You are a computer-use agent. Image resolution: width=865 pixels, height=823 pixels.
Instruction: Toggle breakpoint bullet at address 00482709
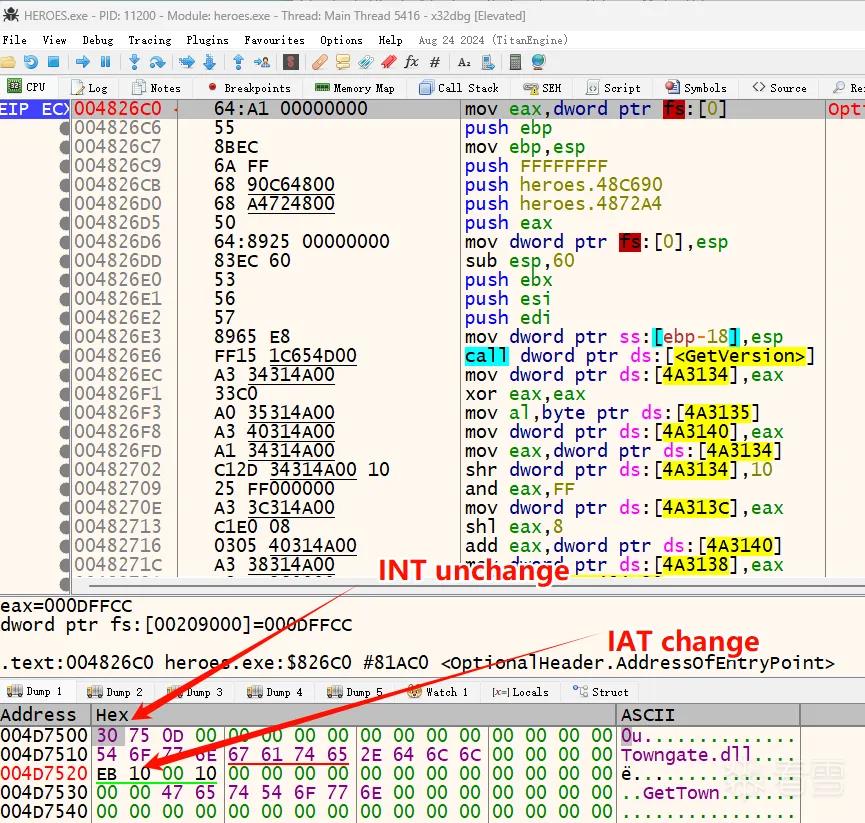pos(65,489)
